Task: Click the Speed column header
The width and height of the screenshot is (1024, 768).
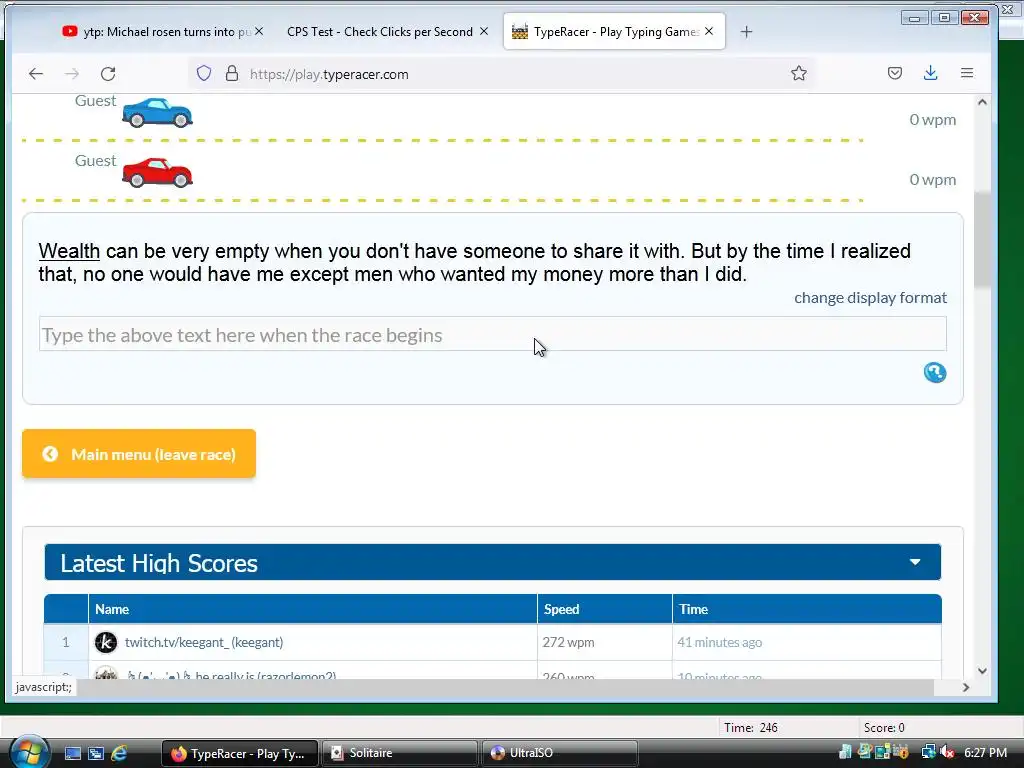Action: (x=605, y=609)
